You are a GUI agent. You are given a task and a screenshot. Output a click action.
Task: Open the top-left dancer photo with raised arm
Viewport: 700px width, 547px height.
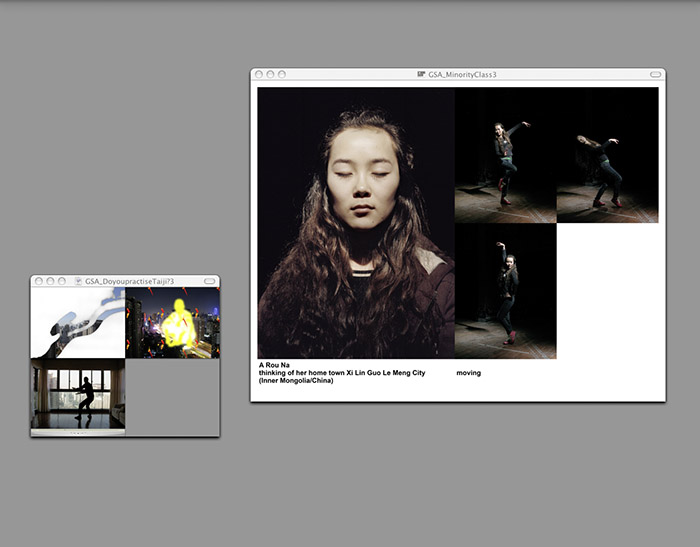tap(505, 155)
